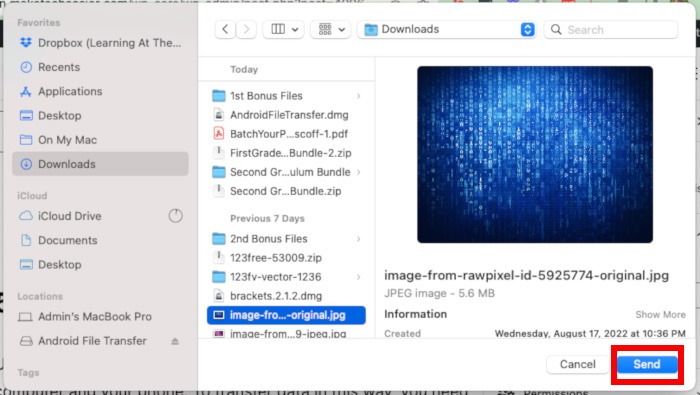This screenshot has width=700, height=395.
Task: Click the disk image icon of brackets.2.1.2.dmg
Action: click(x=218, y=295)
